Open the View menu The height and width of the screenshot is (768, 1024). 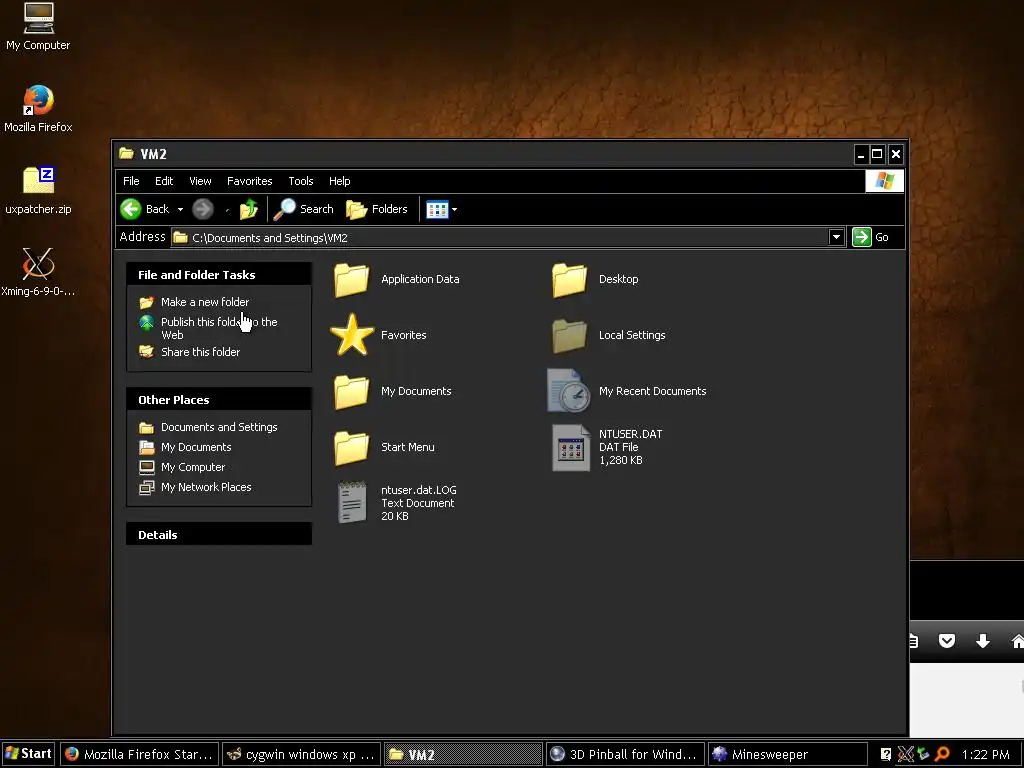pyautogui.click(x=200, y=181)
